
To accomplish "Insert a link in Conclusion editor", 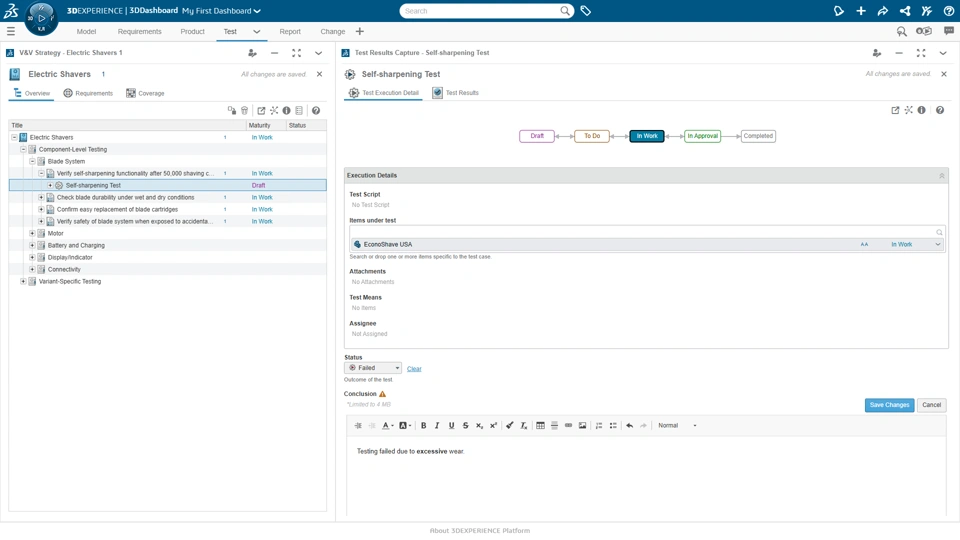I will pos(568,426).
